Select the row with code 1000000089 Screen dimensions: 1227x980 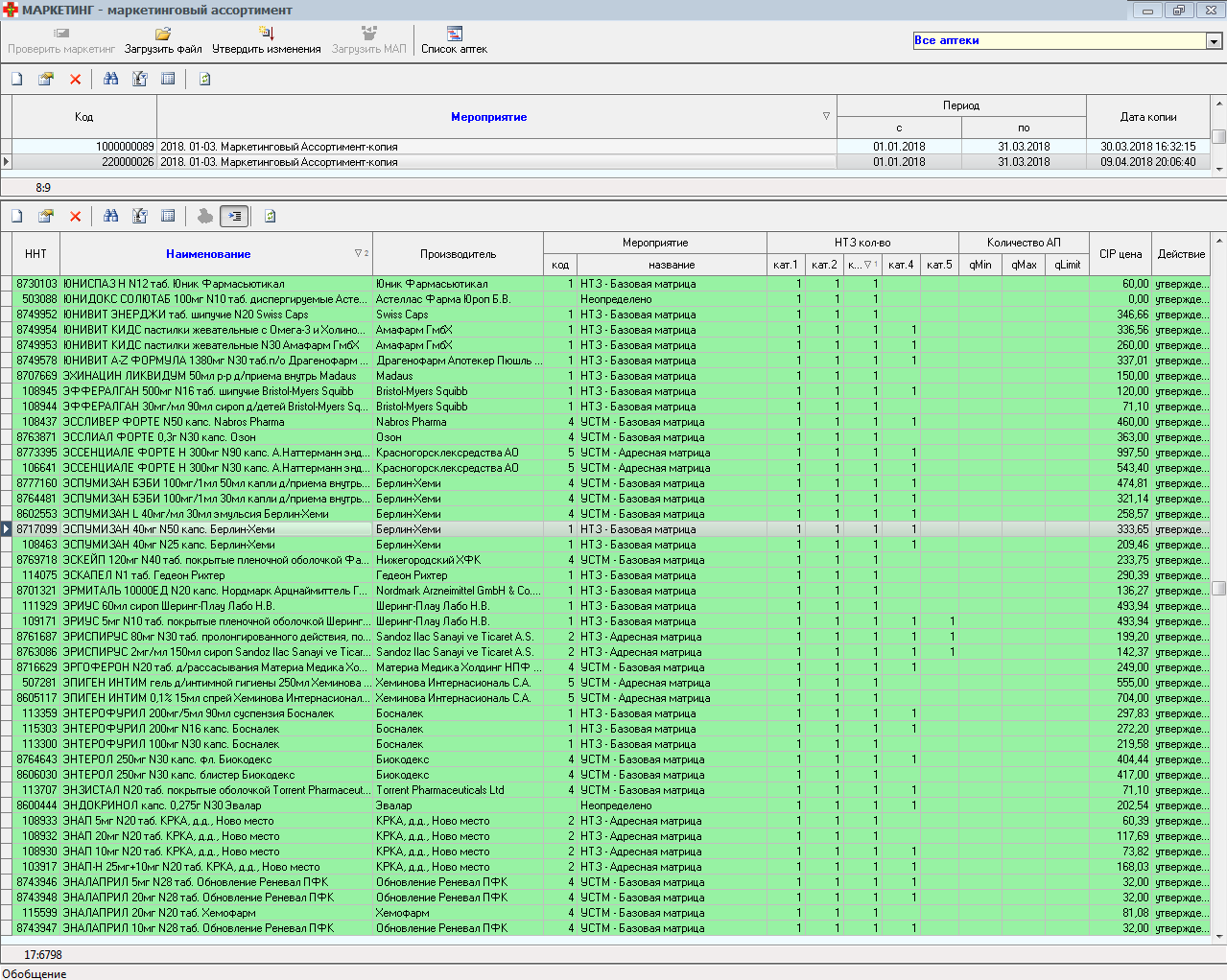(84, 147)
